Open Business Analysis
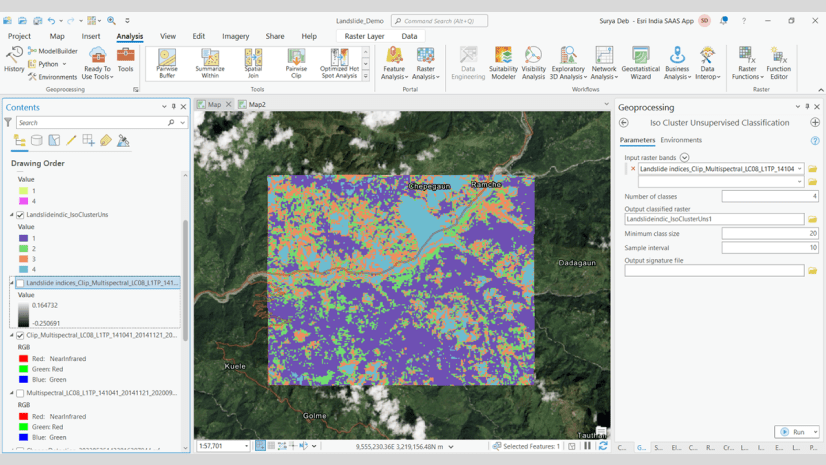The image size is (826, 465). (x=677, y=63)
